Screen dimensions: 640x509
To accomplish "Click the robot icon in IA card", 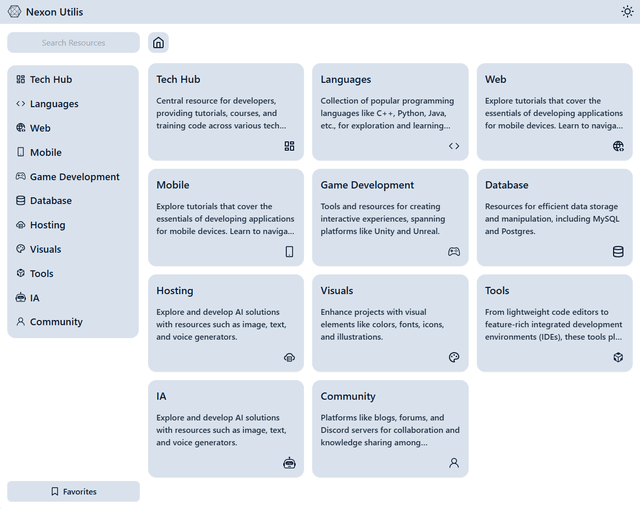I will [x=289, y=463].
